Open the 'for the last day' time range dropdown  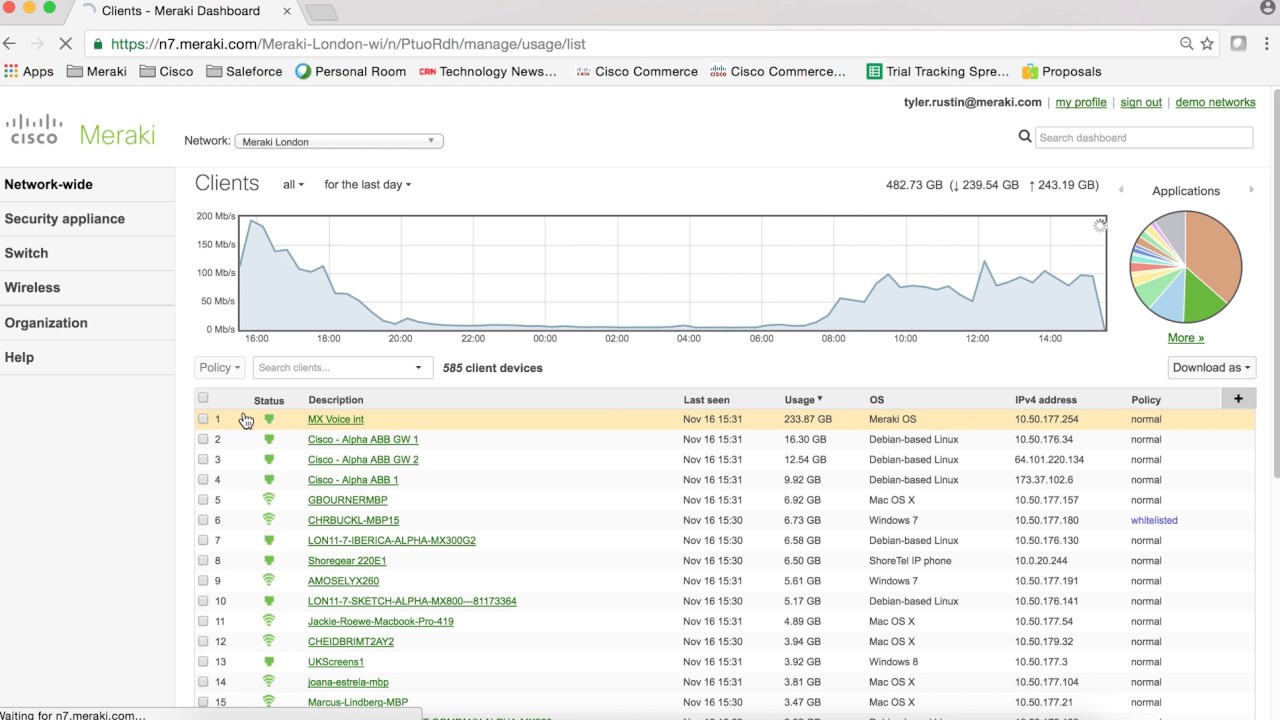[x=367, y=185]
